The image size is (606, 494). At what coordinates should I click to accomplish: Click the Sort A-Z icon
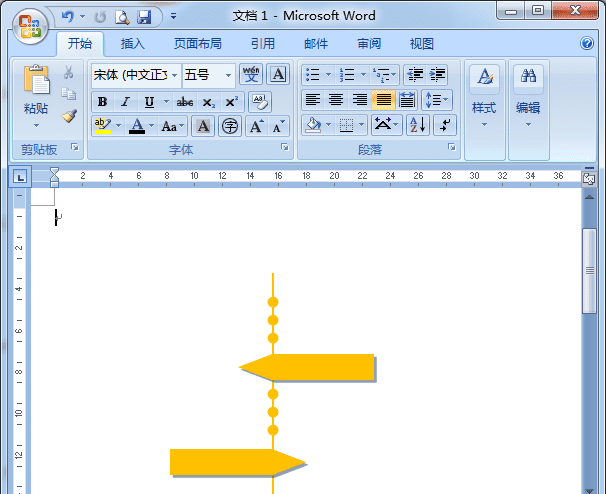(418, 125)
